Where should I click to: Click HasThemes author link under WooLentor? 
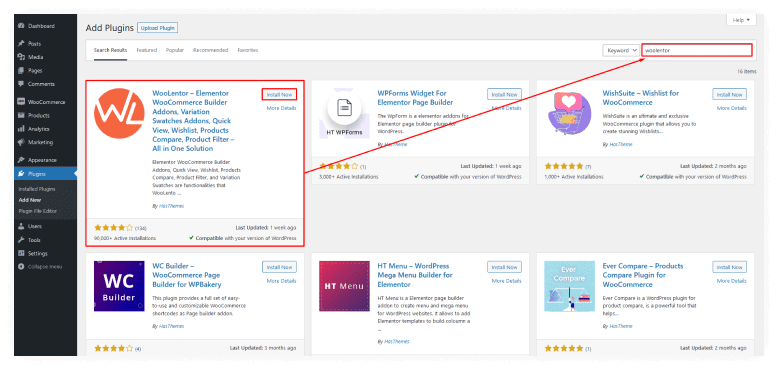click(171, 205)
